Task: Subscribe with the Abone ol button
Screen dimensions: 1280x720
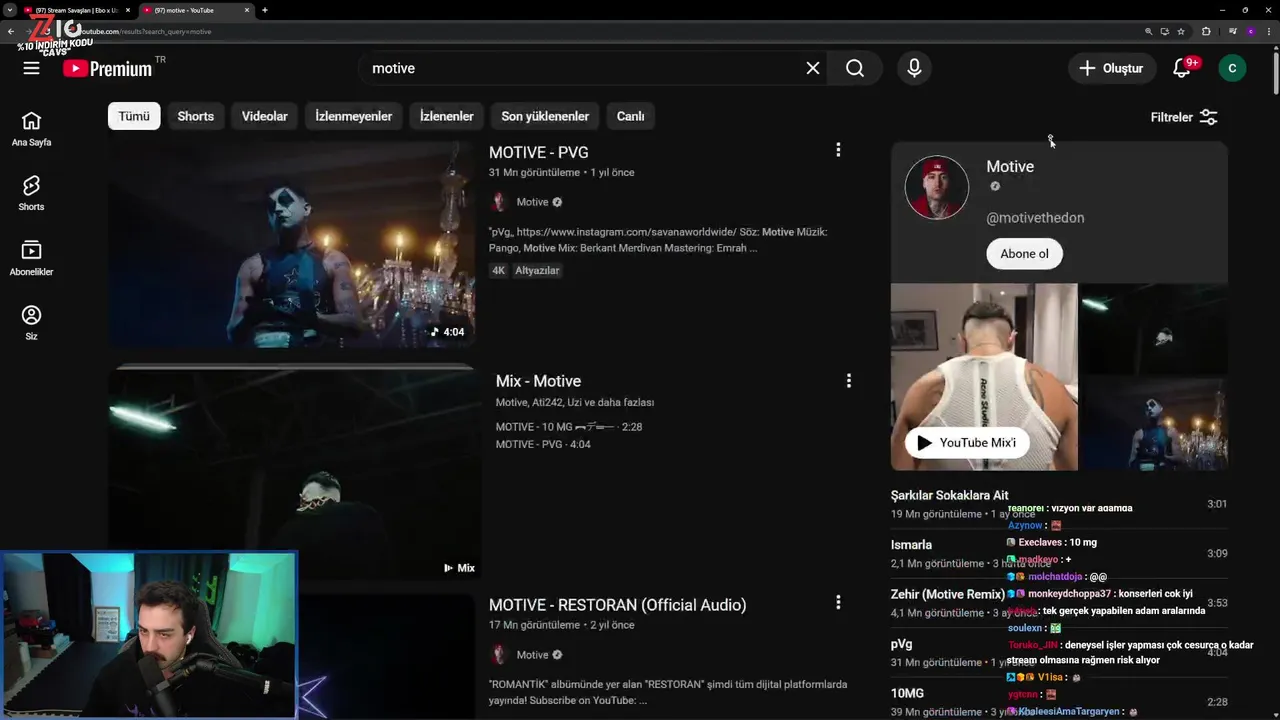Action: point(1024,253)
